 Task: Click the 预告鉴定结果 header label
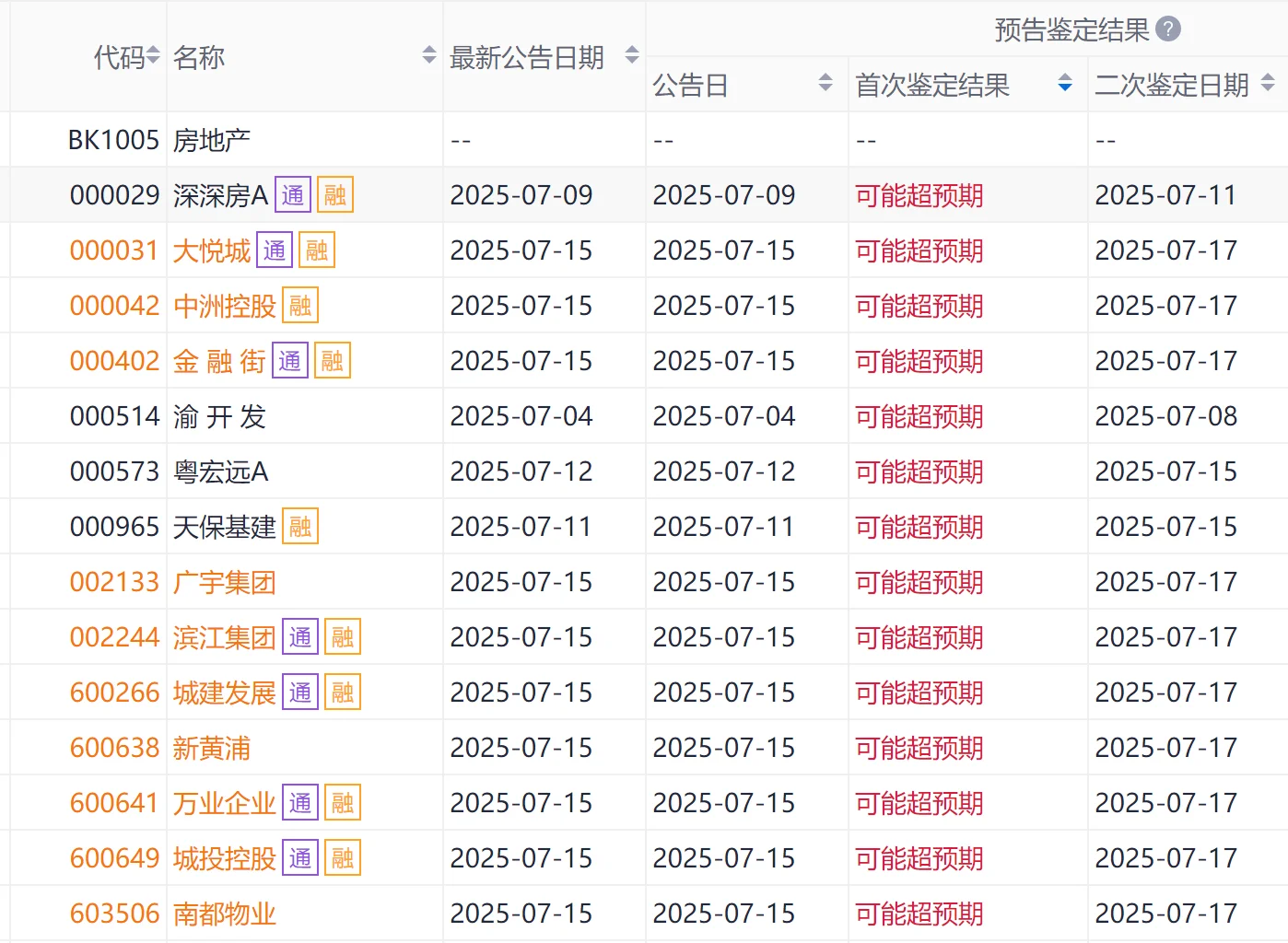[x=1072, y=29]
